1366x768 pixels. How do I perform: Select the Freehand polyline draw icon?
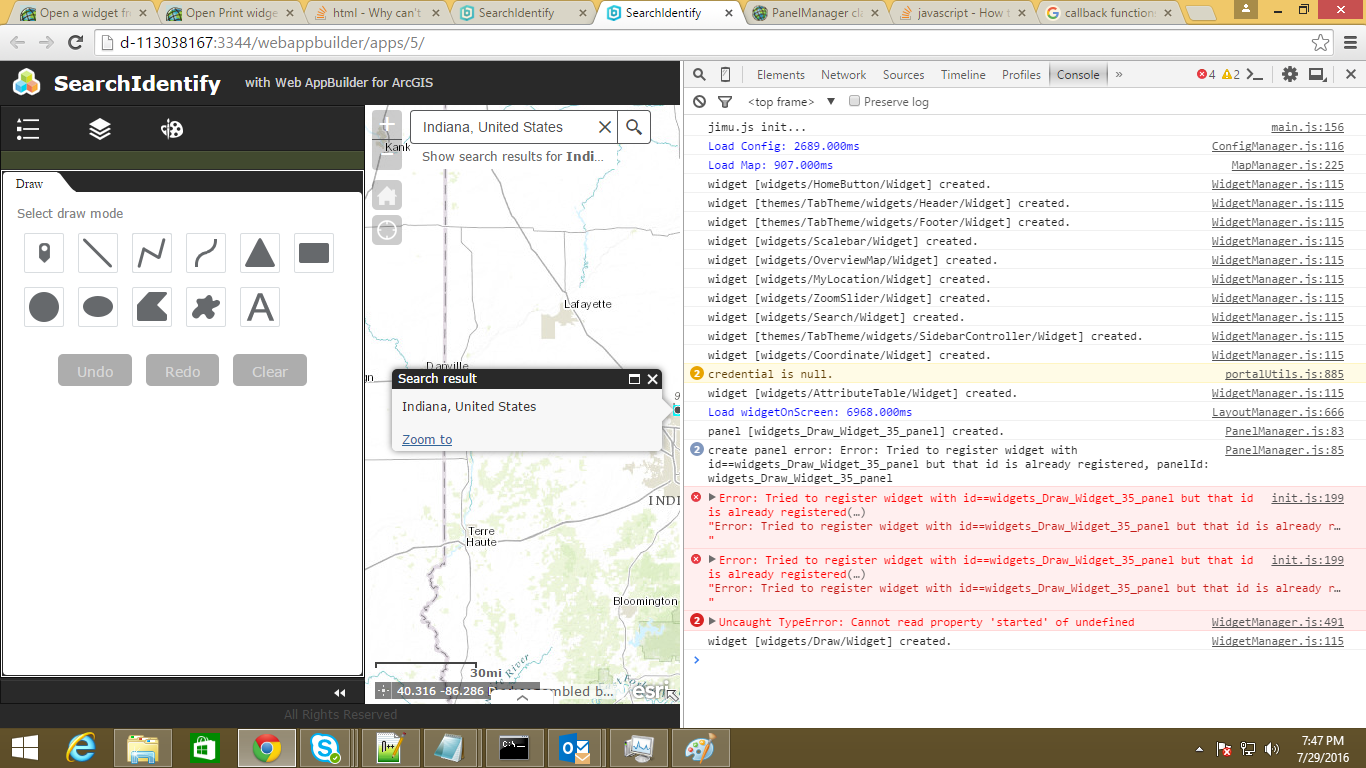pyautogui.click(x=206, y=254)
